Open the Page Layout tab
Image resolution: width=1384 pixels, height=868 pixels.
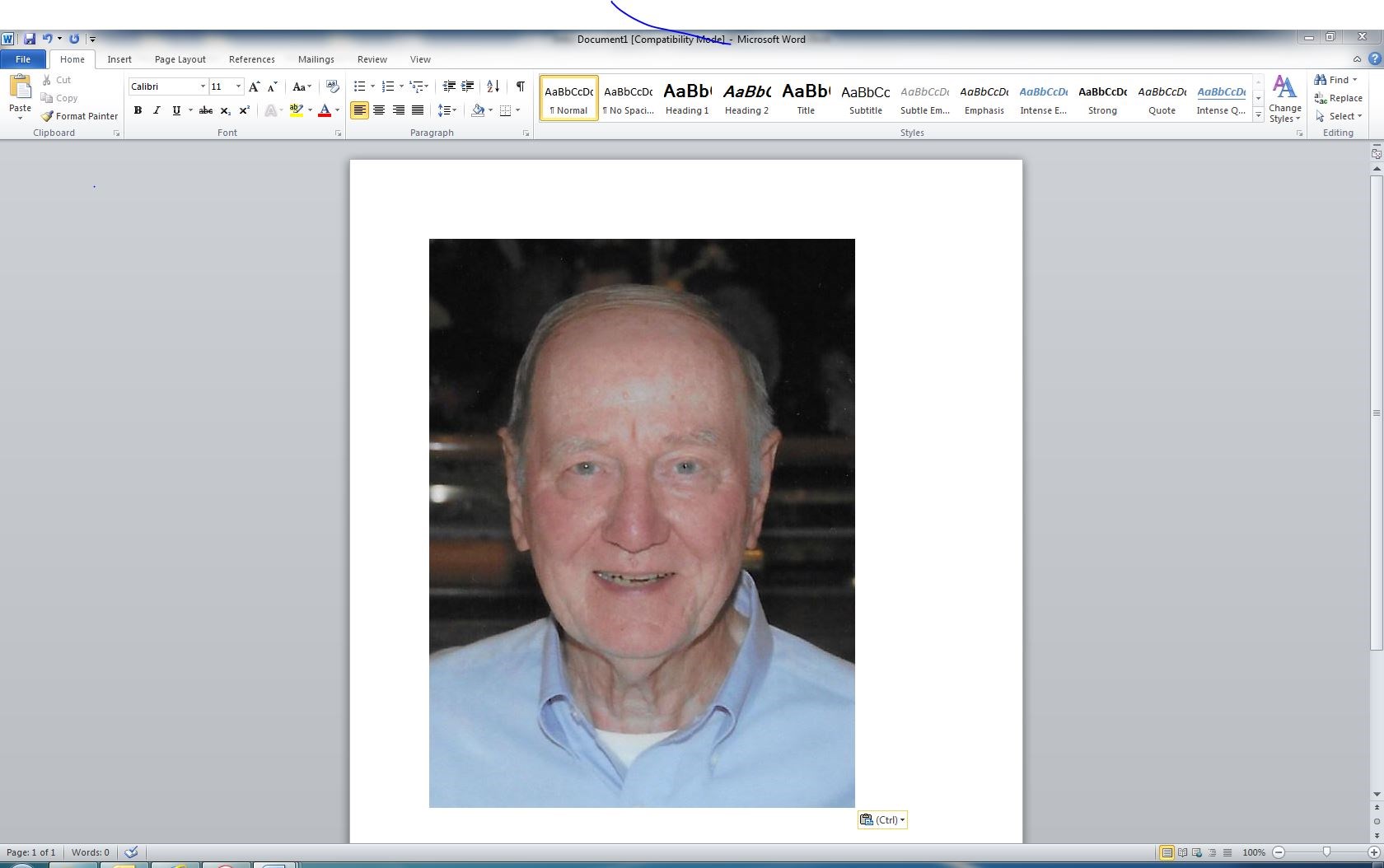click(x=180, y=59)
